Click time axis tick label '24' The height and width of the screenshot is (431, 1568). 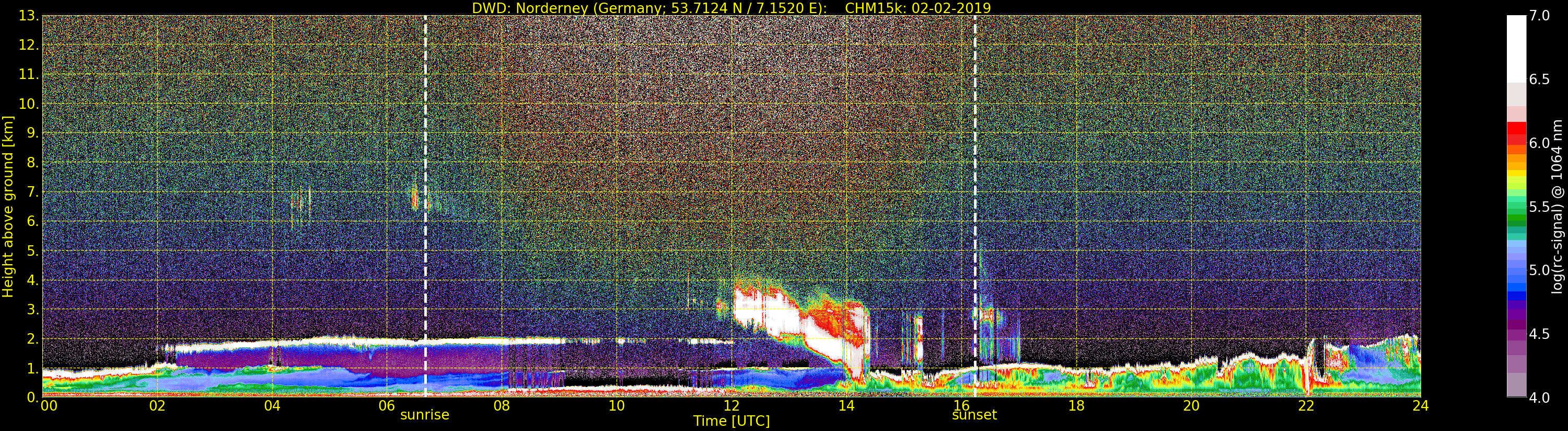coord(1420,406)
